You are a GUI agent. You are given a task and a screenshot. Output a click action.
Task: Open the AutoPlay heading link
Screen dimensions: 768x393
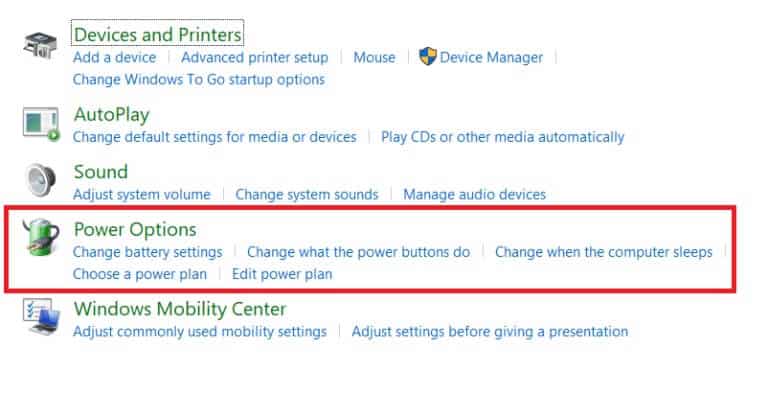click(x=112, y=115)
